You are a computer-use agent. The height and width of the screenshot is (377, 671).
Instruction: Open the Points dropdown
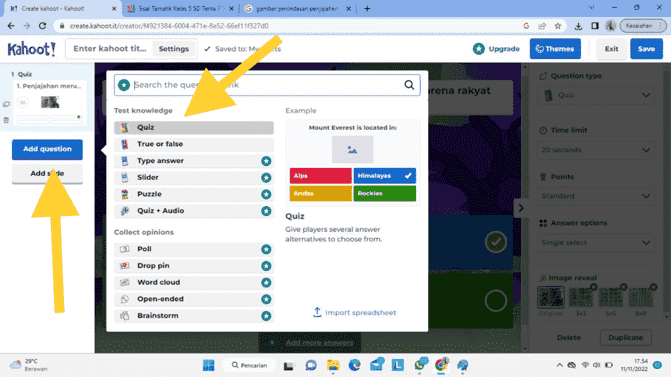click(x=596, y=196)
